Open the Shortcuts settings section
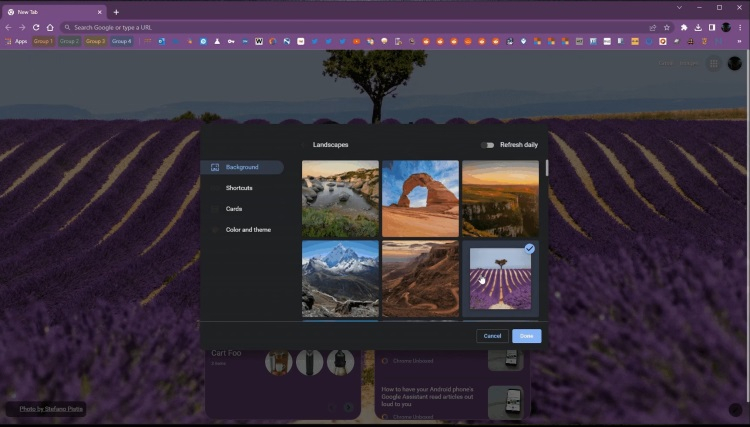This screenshot has height=427, width=750. pos(239,188)
